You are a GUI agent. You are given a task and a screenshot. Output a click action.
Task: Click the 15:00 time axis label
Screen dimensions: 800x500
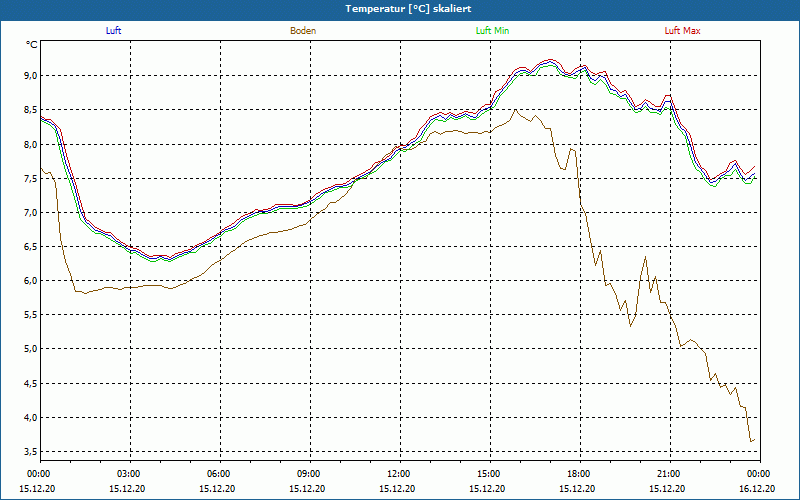(x=490, y=474)
